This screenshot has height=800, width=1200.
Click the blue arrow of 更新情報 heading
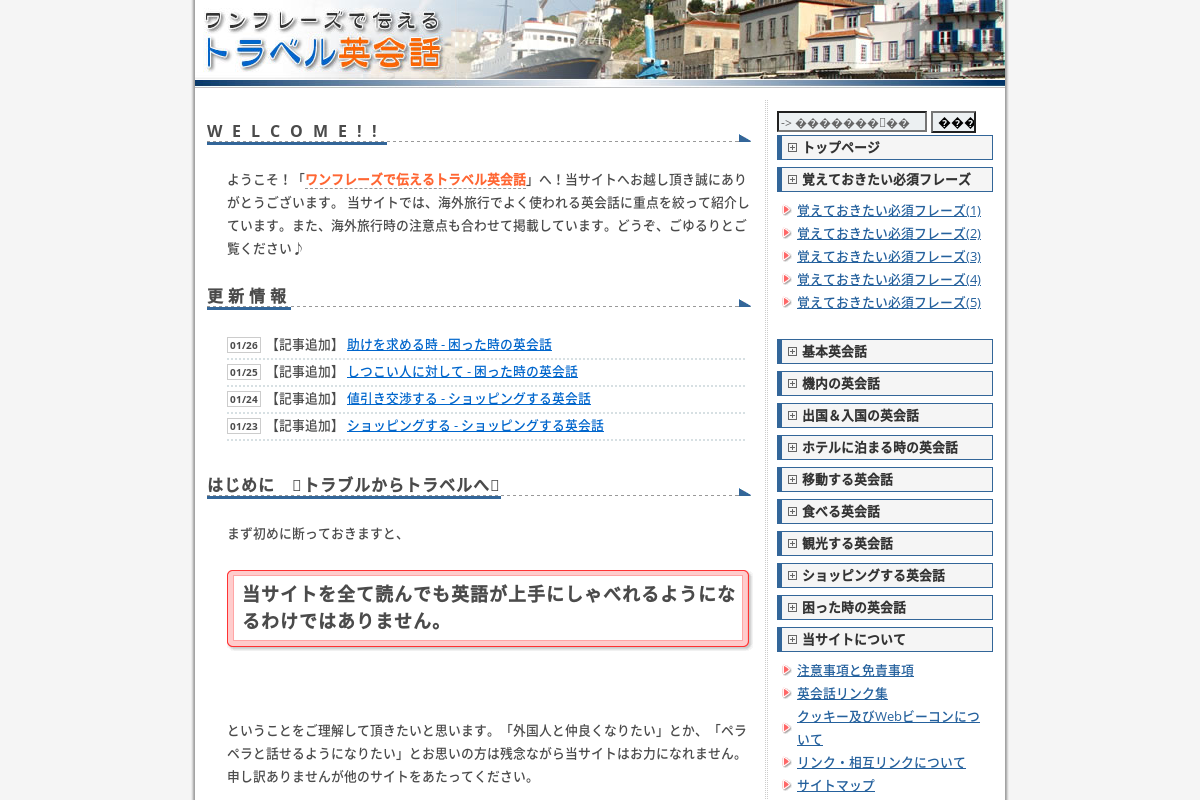click(744, 303)
